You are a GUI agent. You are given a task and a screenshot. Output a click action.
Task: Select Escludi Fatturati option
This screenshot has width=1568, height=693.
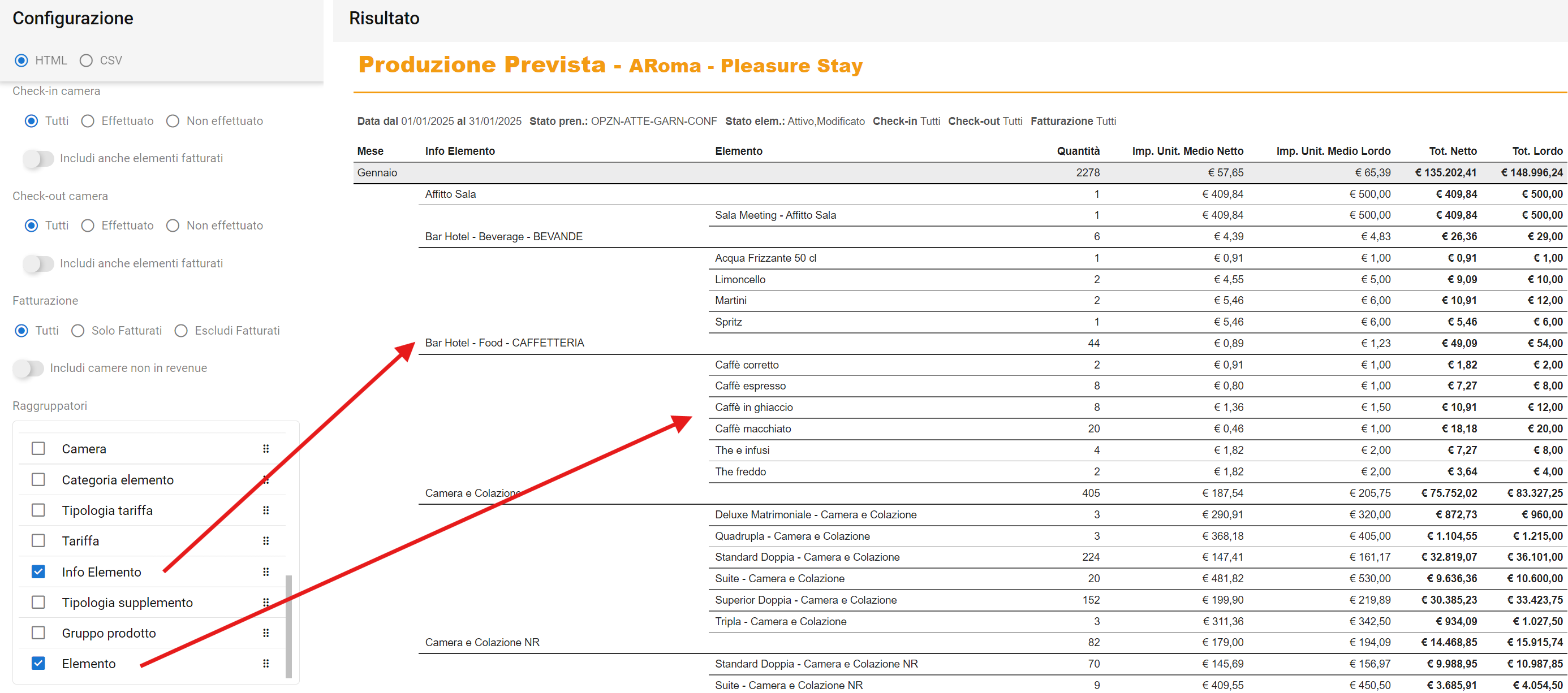tap(182, 331)
